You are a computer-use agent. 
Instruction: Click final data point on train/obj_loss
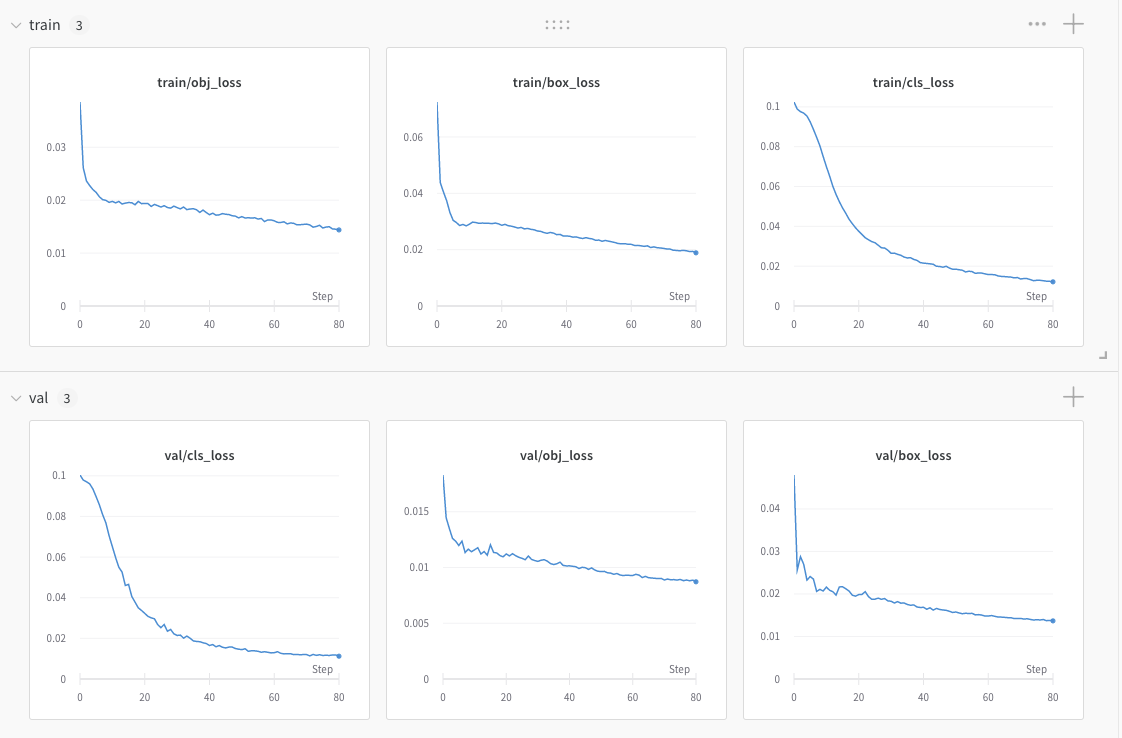point(339,230)
